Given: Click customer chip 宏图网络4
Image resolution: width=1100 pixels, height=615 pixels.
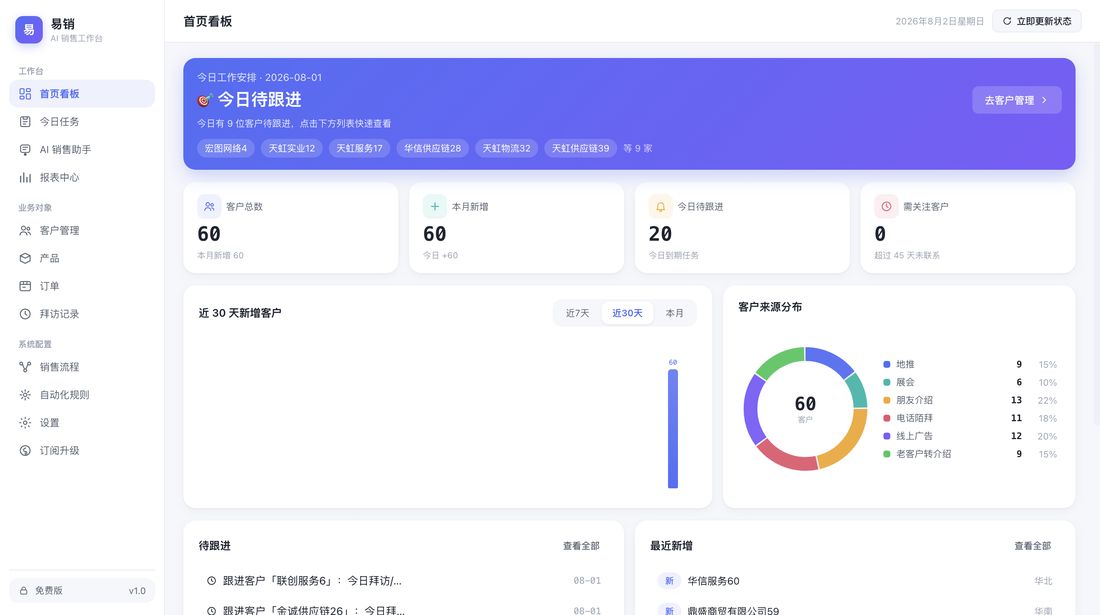Looking at the screenshot, I should tap(226, 148).
